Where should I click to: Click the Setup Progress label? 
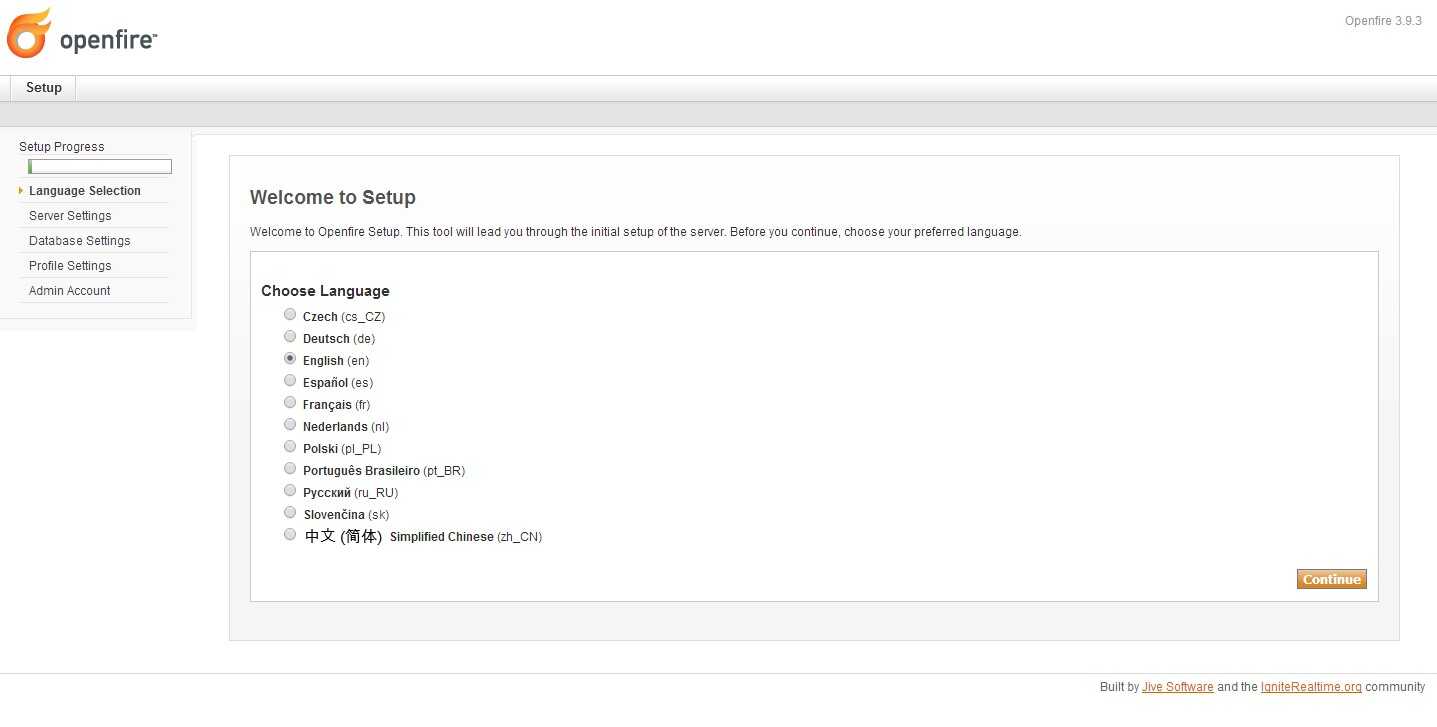coord(62,147)
